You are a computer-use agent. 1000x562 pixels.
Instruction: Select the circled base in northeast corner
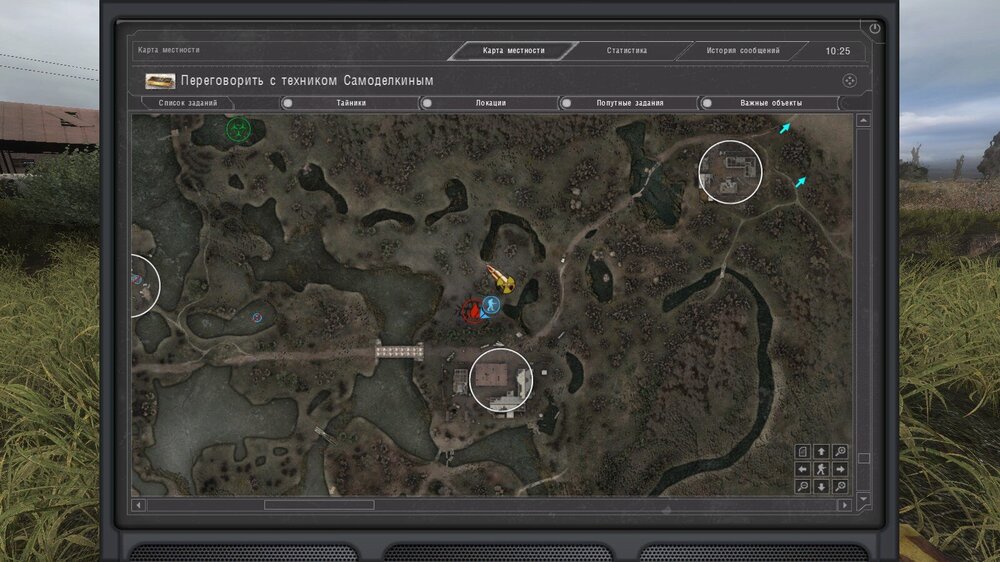coord(730,172)
